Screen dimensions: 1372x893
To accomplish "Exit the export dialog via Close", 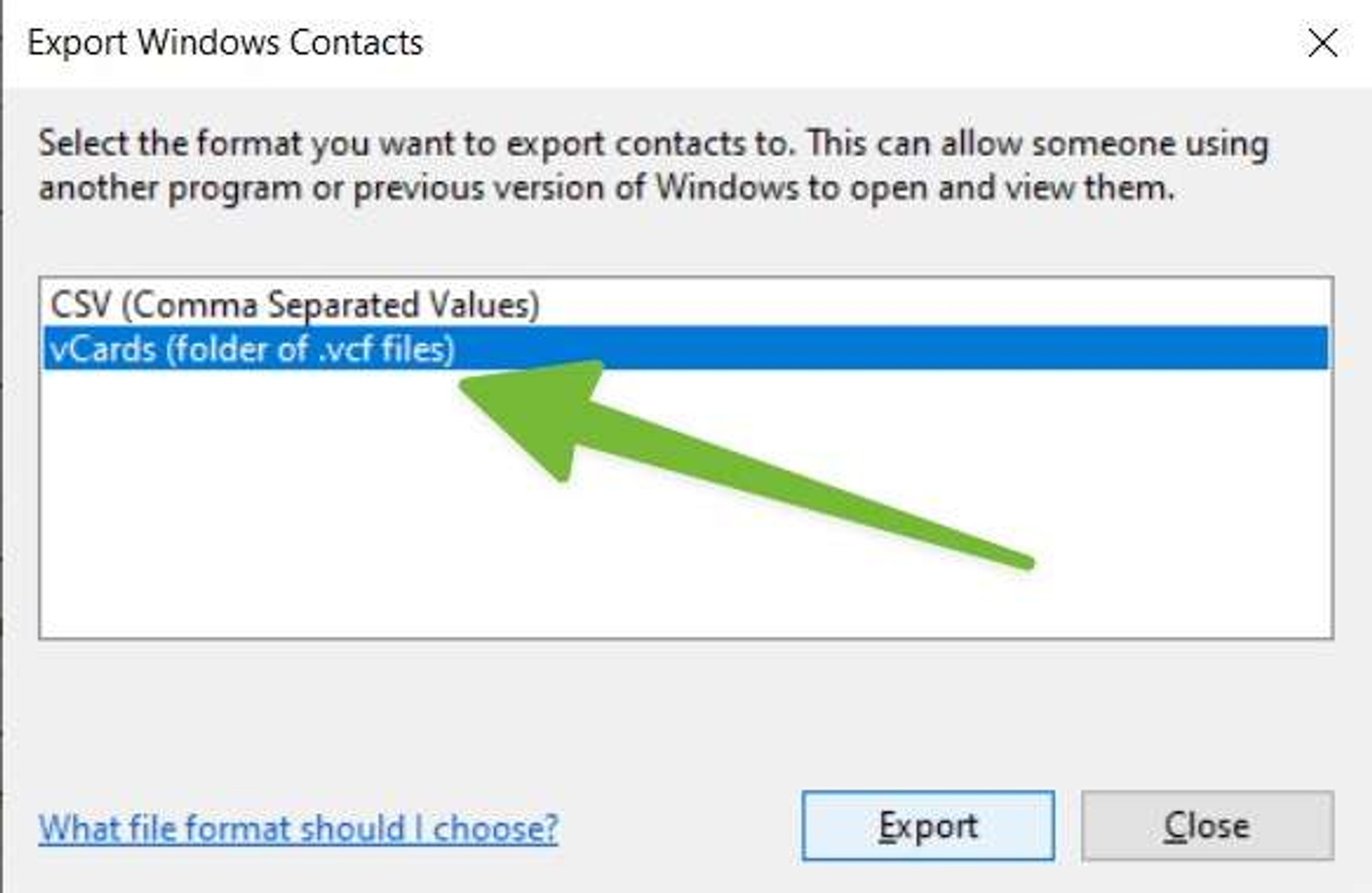I will [x=1207, y=826].
